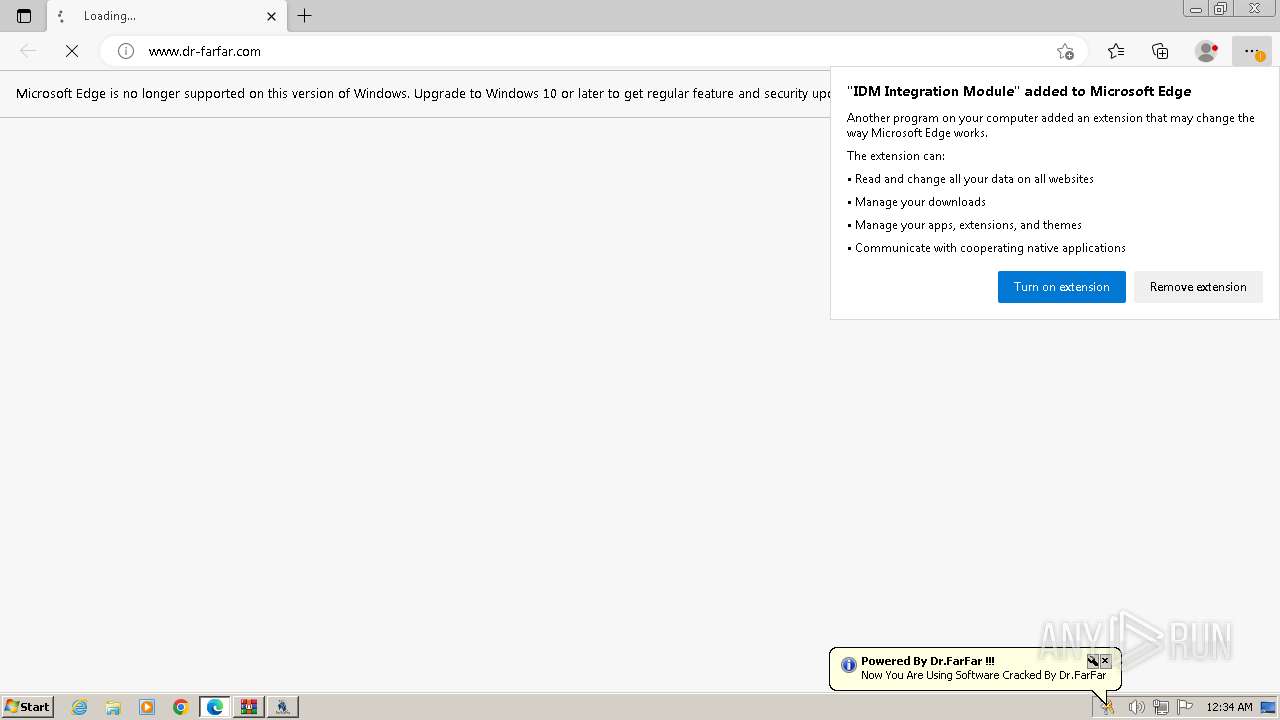Open Windows Start menu
This screenshot has width=1280, height=720.
pyautogui.click(x=27, y=707)
